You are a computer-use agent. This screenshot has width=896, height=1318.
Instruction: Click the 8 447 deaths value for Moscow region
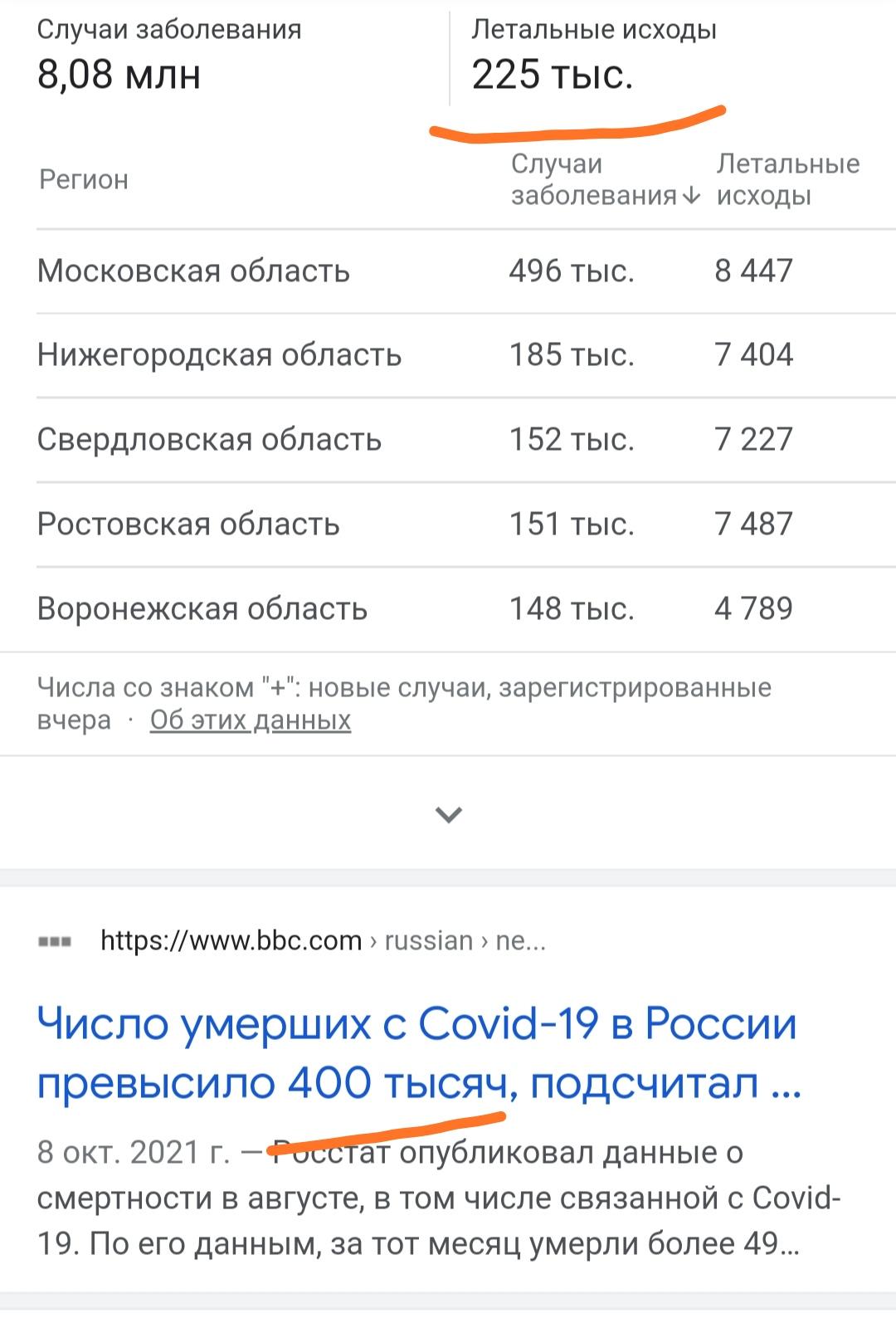pos(754,271)
